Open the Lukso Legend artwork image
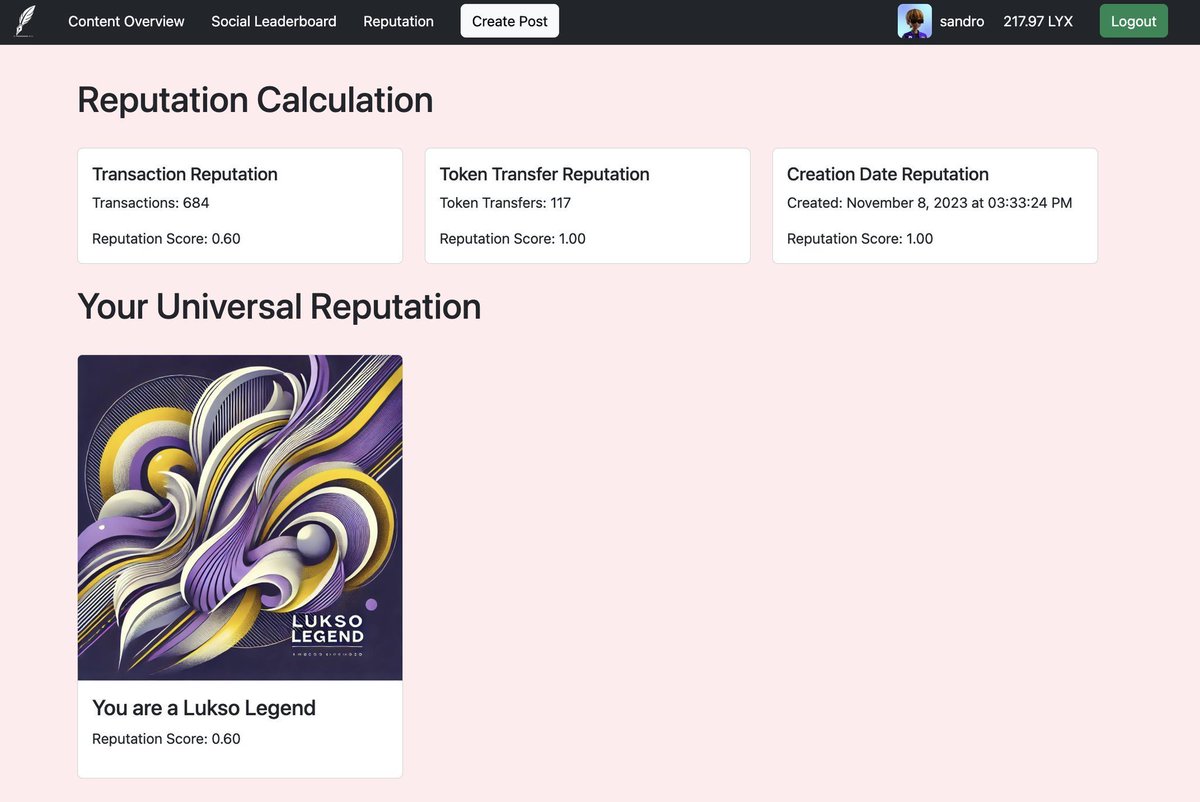Viewport: 1200px width, 802px height. pyautogui.click(x=240, y=518)
